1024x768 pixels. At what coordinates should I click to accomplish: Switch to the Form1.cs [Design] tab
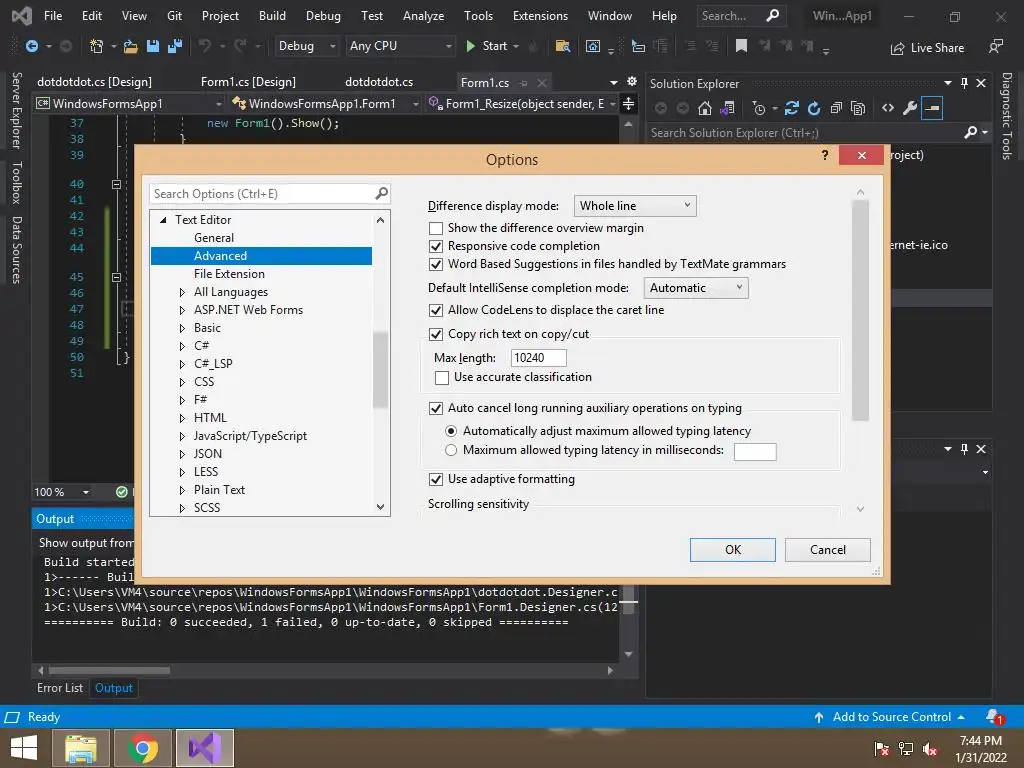[x=248, y=82]
